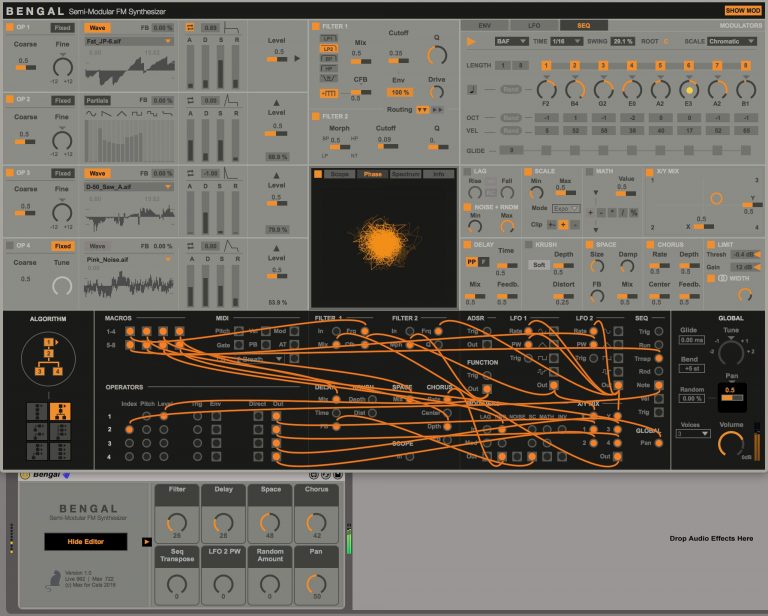The image size is (768, 616).
Task: Enable OP 4 operator
Action: tap(10, 245)
